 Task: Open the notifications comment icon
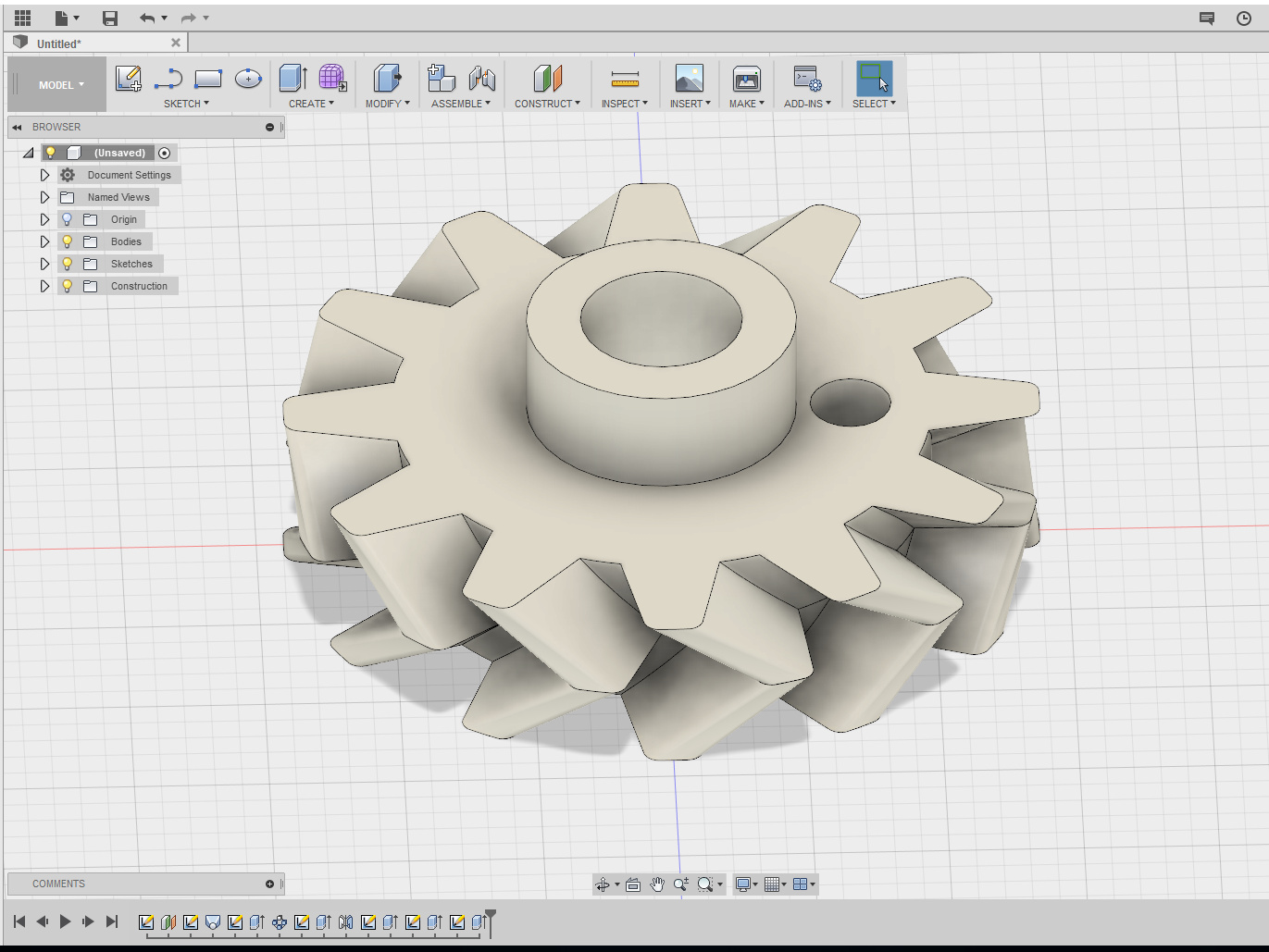[x=1207, y=18]
